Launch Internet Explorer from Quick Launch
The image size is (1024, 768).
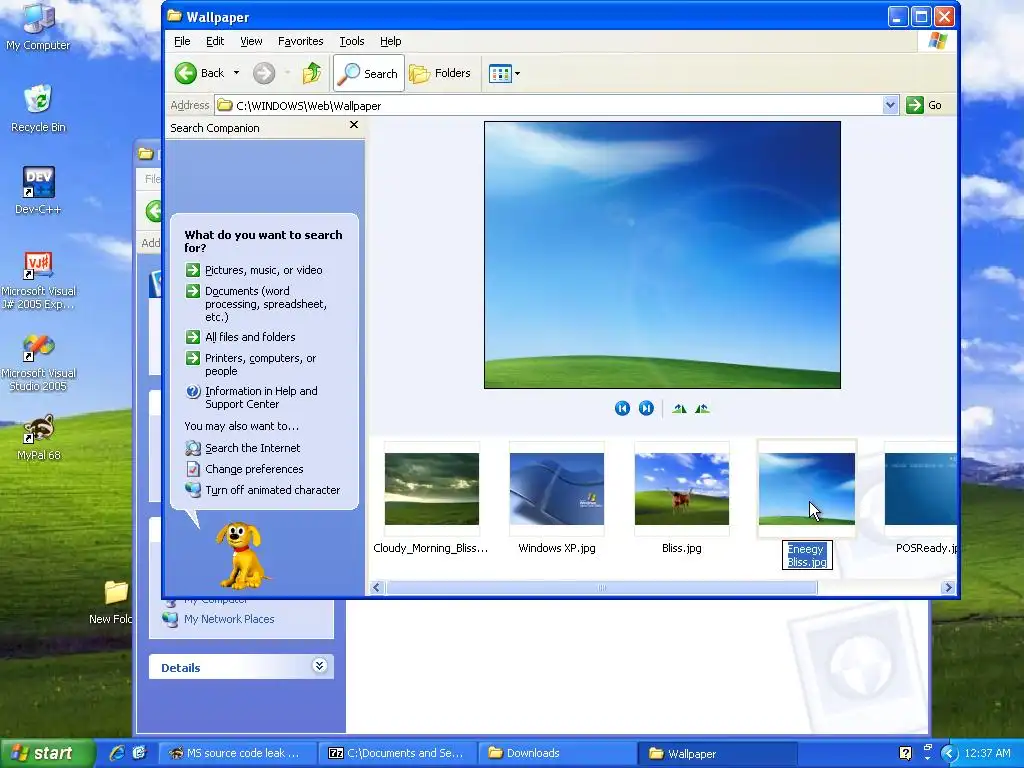(x=117, y=753)
